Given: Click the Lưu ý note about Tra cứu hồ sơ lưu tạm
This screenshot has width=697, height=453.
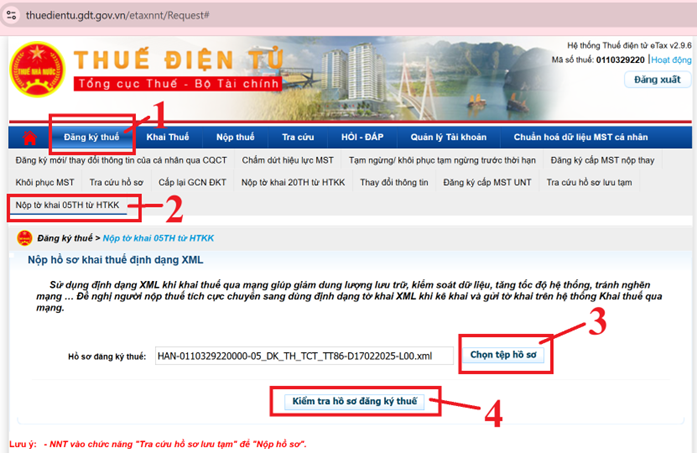Looking at the screenshot, I should tap(158, 444).
